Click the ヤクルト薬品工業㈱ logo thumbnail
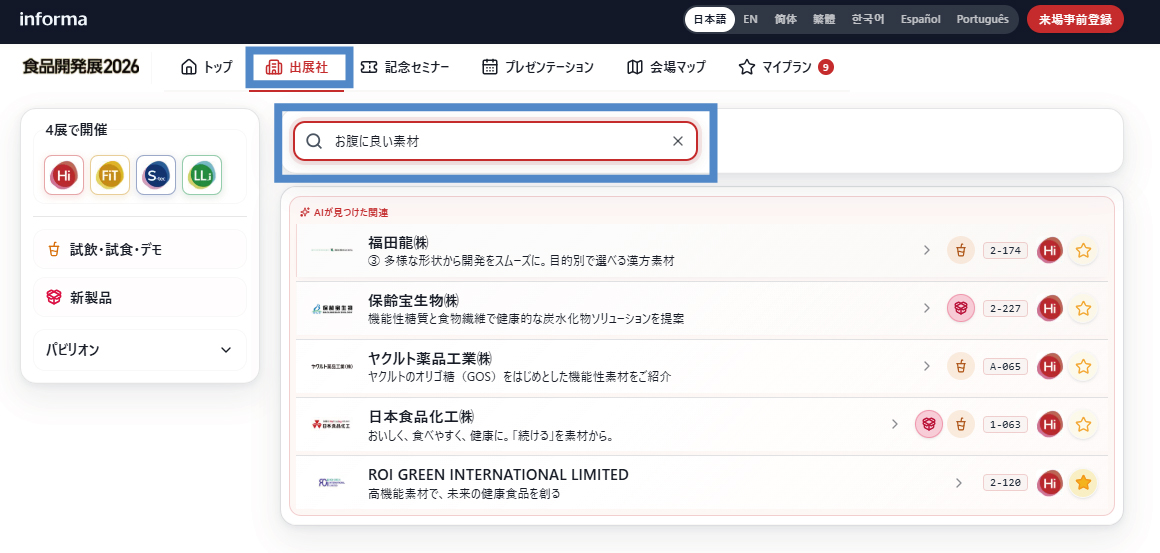 332,366
